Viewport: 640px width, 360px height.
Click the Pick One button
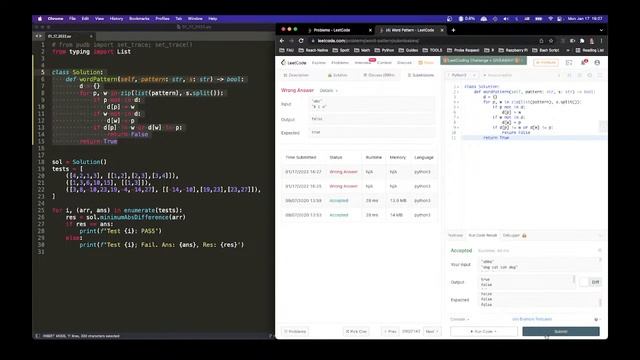(x=356, y=331)
